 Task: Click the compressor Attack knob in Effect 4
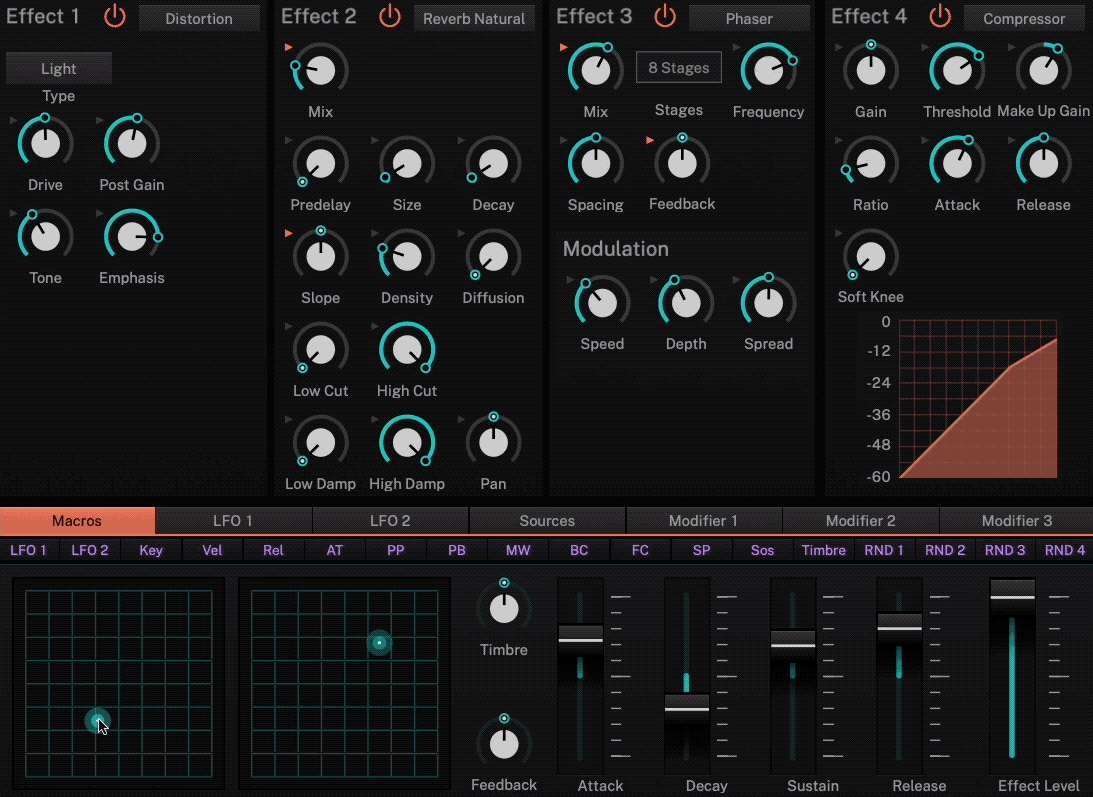[x=957, y=163]
